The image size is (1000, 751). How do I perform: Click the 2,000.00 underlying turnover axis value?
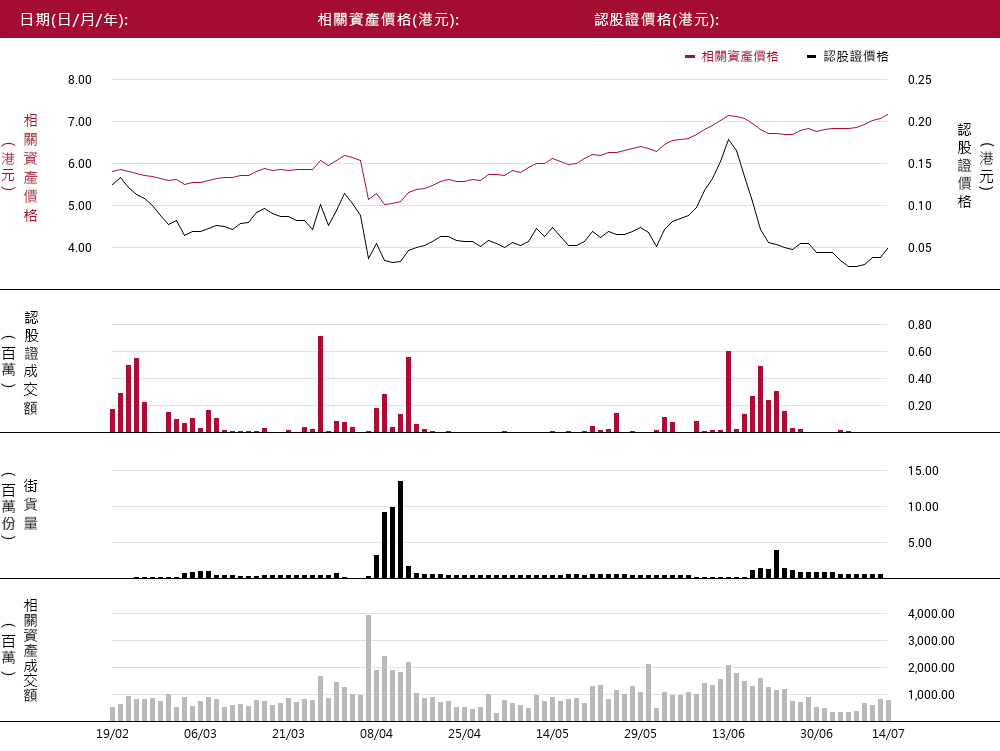(931, 668)
